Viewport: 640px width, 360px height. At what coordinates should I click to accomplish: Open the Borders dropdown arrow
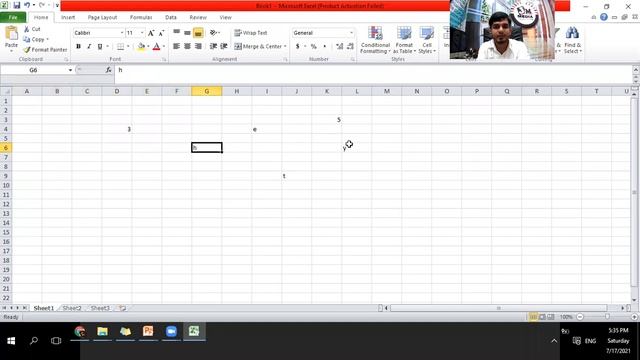[x=128, y=47]
